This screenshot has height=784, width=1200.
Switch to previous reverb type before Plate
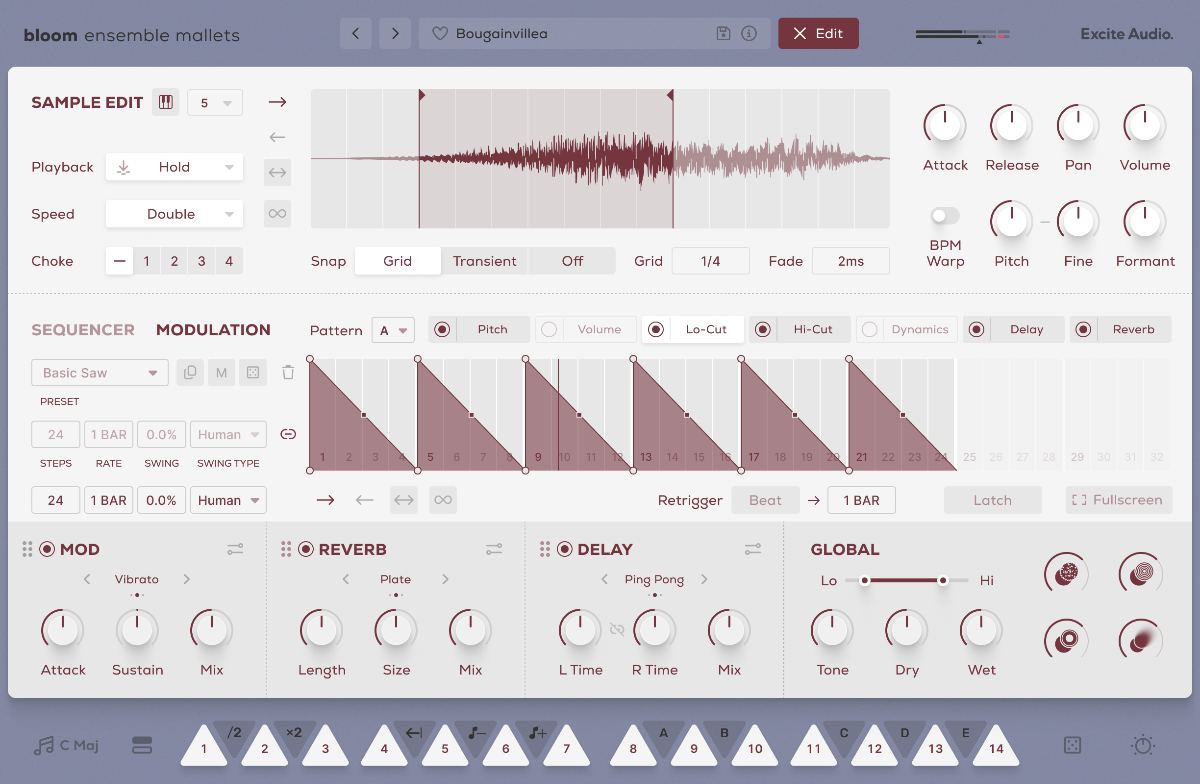click(346, 579)
